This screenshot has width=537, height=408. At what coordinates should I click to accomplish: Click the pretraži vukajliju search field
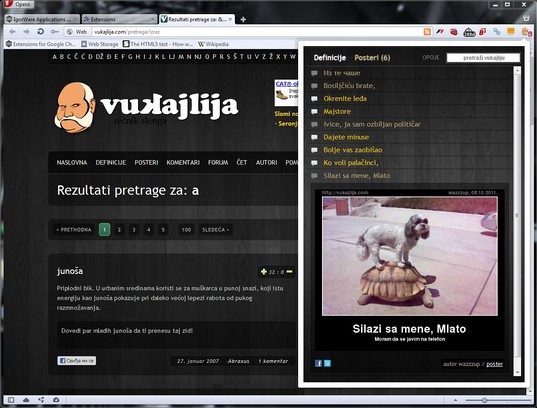483,58
